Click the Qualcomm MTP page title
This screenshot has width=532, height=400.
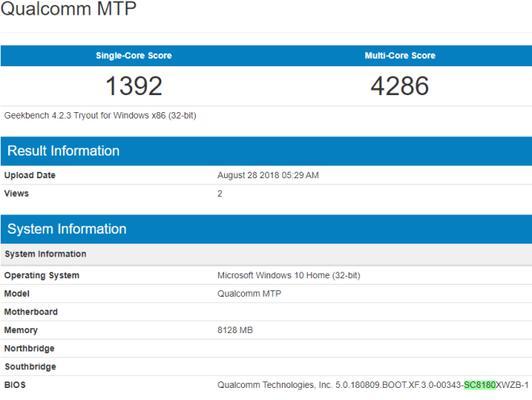[x=68, y=8]
